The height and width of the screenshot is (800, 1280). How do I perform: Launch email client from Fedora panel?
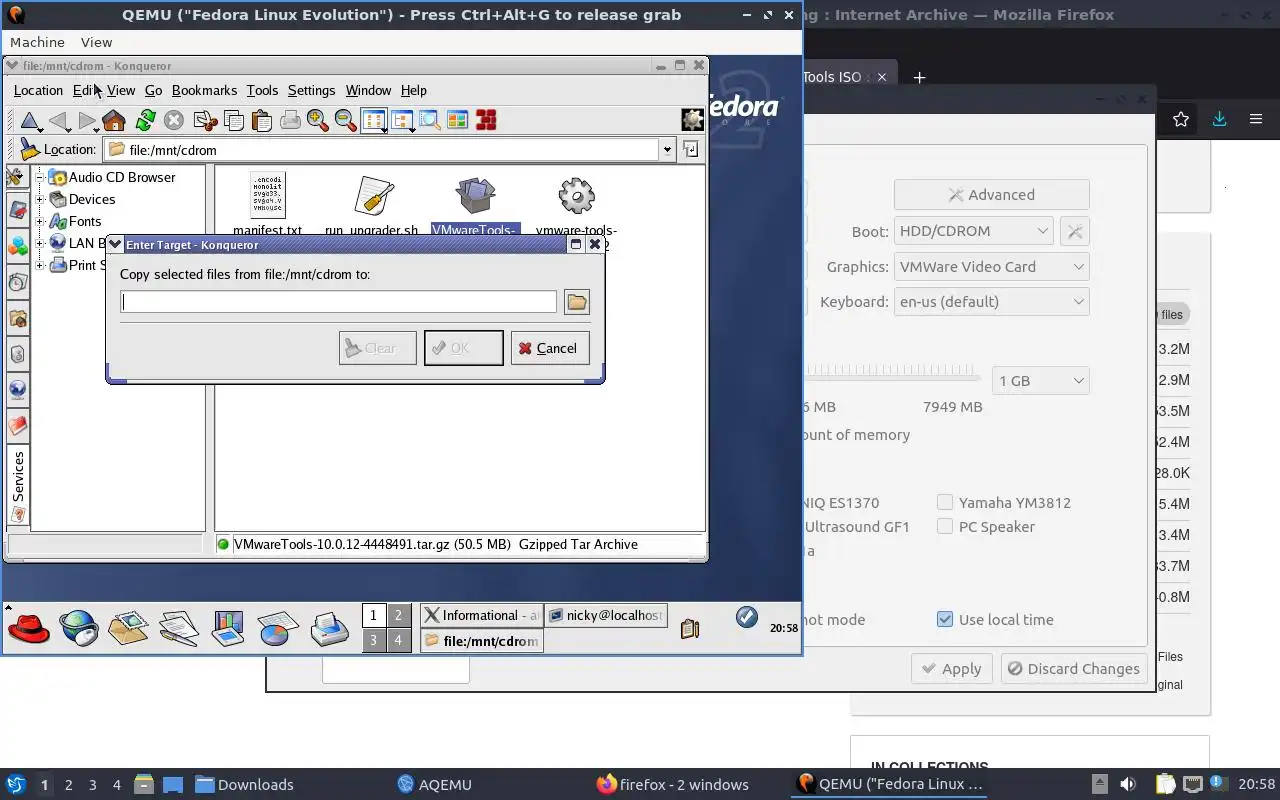tap(128, 628)
